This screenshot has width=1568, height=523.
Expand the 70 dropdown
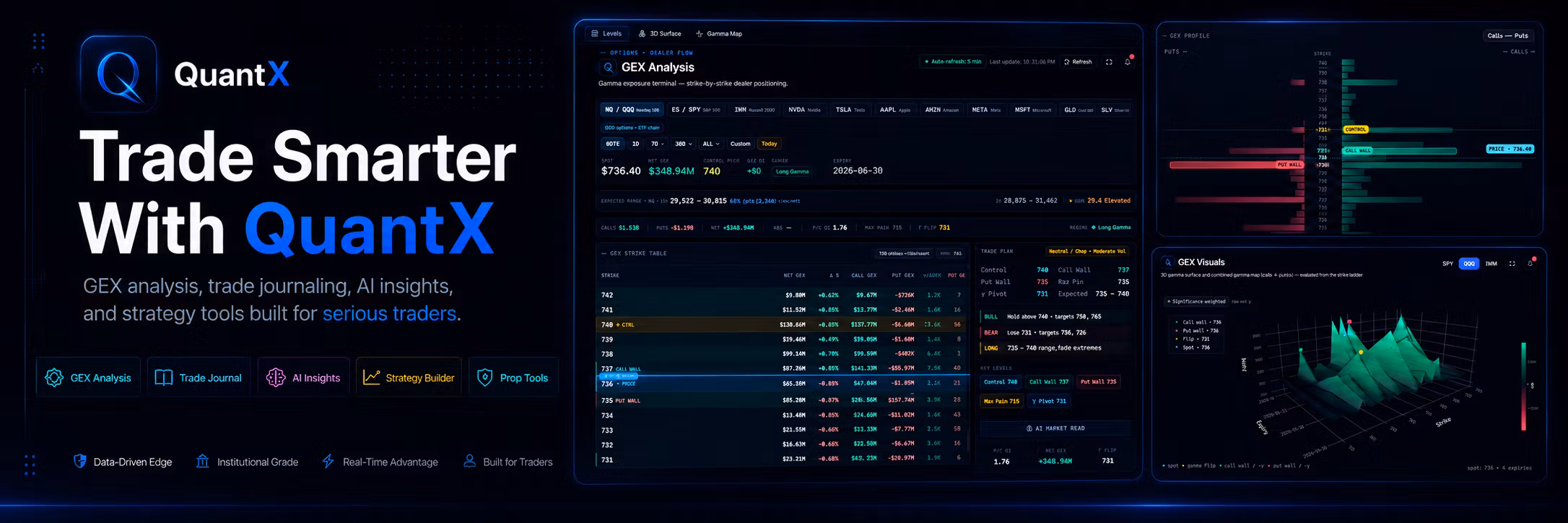(657, 144)
